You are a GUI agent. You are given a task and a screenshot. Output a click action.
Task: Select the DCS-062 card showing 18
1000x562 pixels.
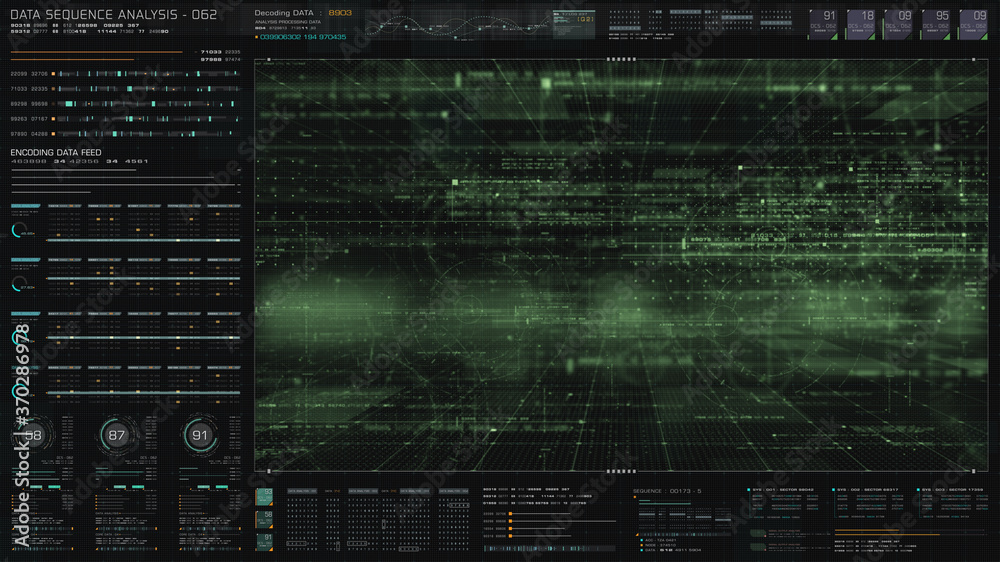(x=860, y=24)
